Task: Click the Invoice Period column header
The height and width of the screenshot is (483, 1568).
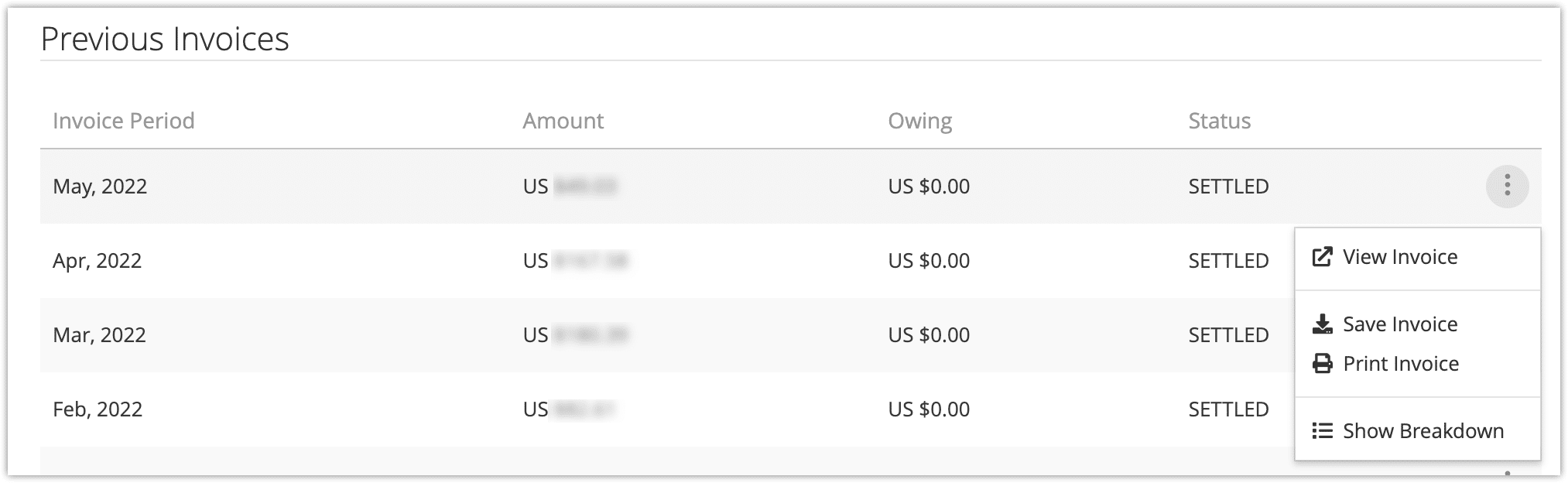Action: click(x=124, y=121)
